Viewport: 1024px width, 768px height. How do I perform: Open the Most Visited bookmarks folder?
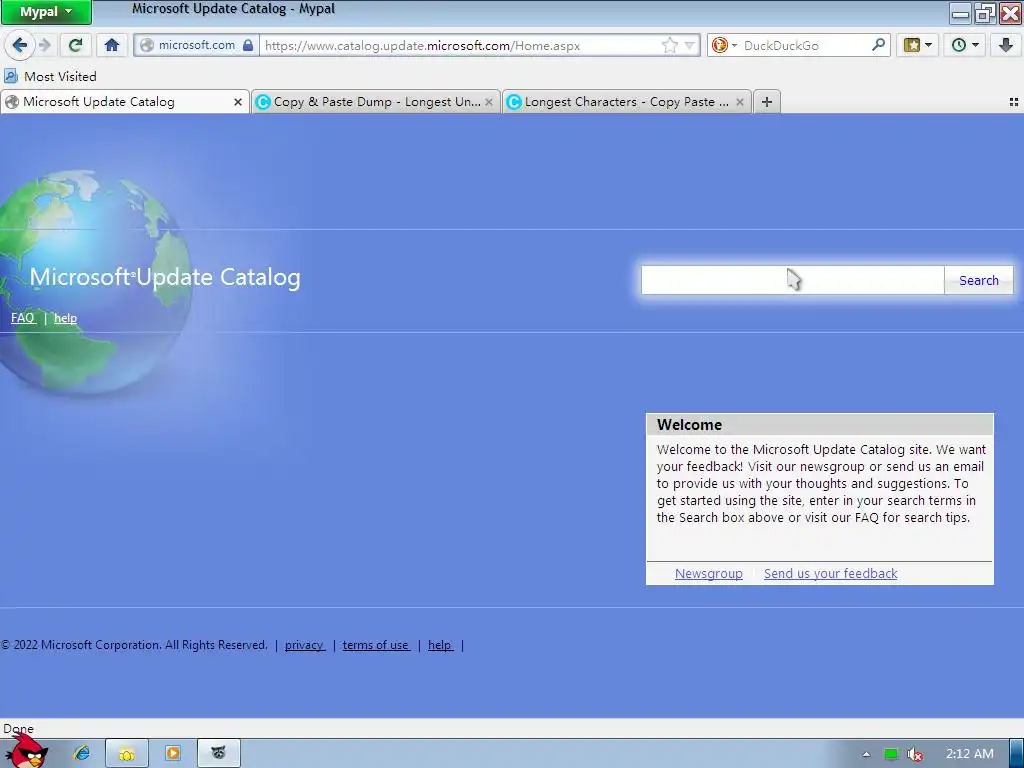pos(50,76)
